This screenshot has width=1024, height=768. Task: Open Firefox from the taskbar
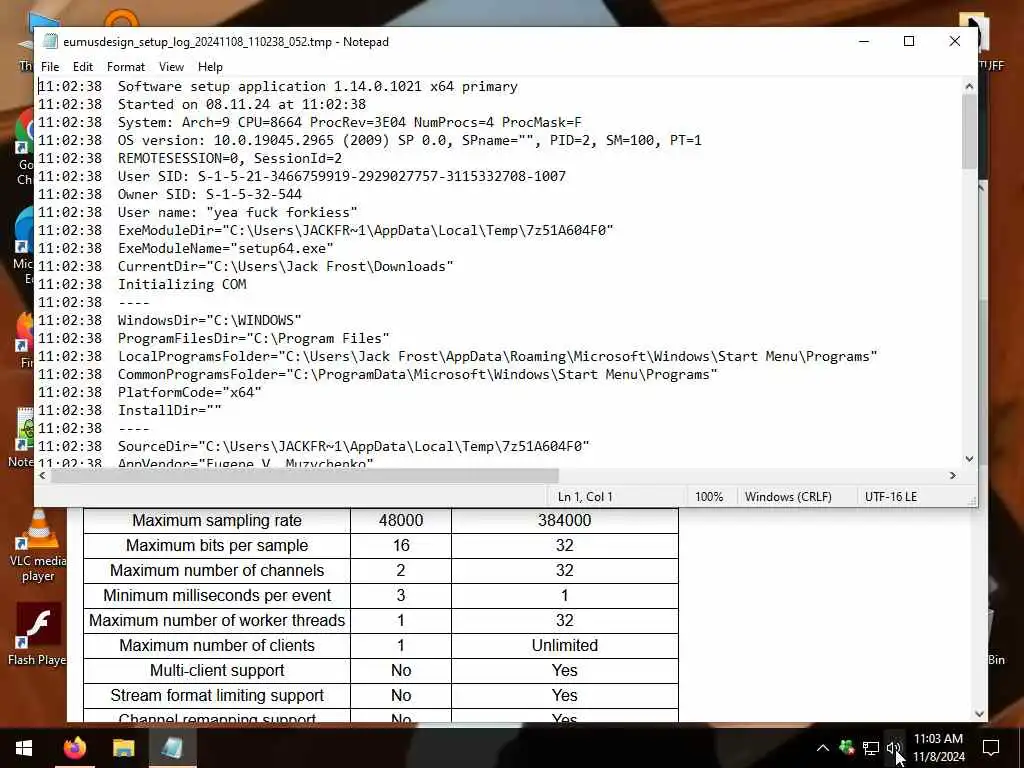point(75,748)
